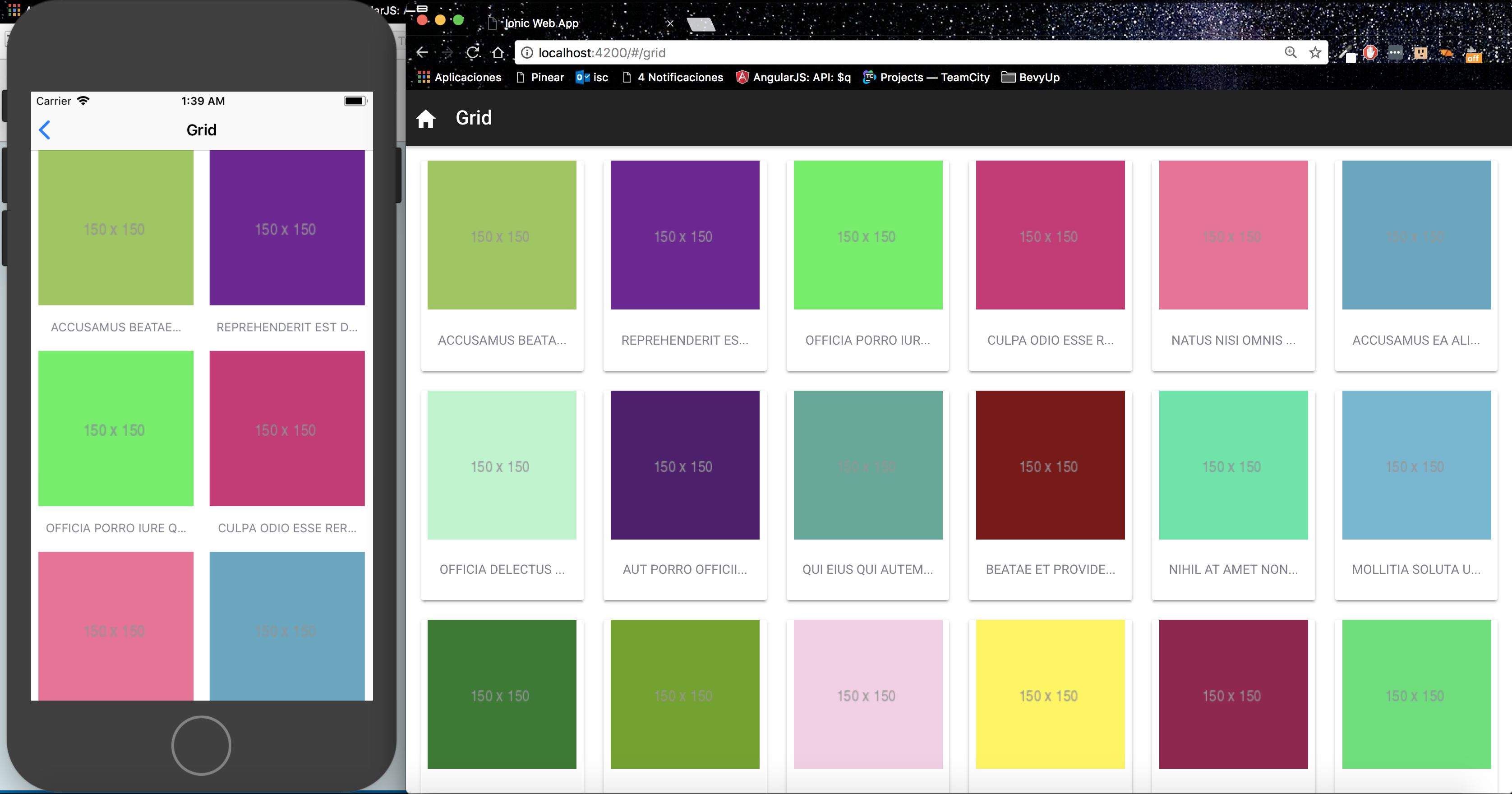
Task: Select the Ionic Web App tab
Action: (541, 23)
